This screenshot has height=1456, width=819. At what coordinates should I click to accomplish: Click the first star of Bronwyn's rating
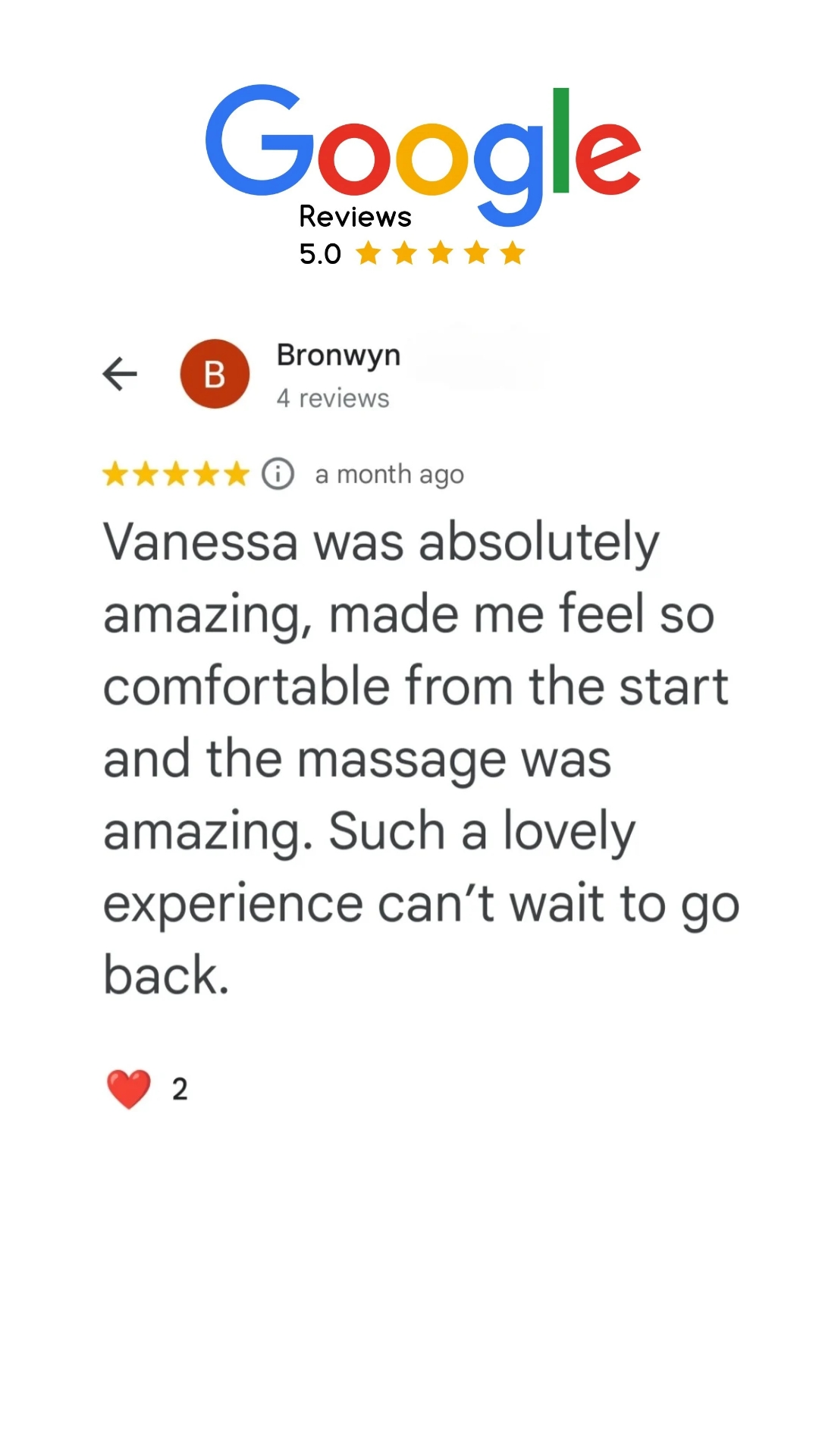[x=115, y=474]
